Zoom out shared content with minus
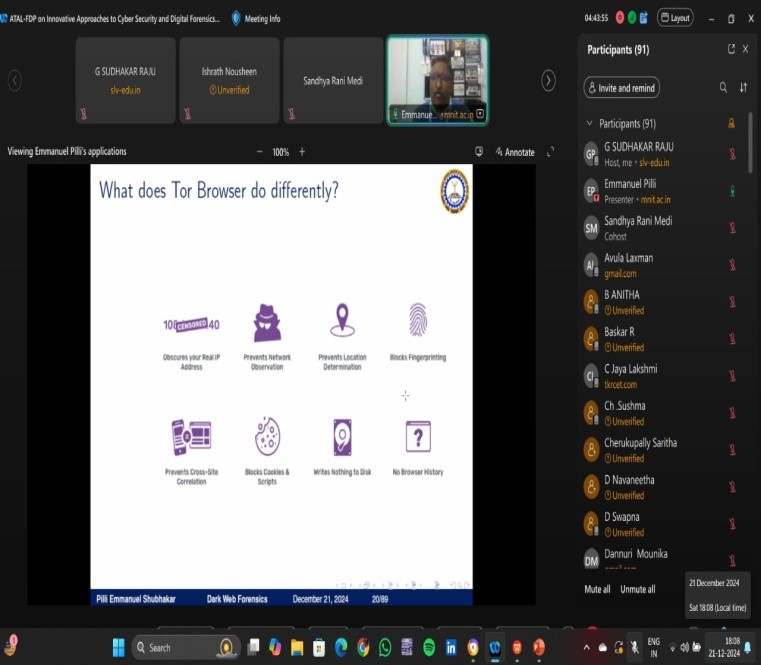This screenshot has width=761, height=665. click(x=260, y=152)
